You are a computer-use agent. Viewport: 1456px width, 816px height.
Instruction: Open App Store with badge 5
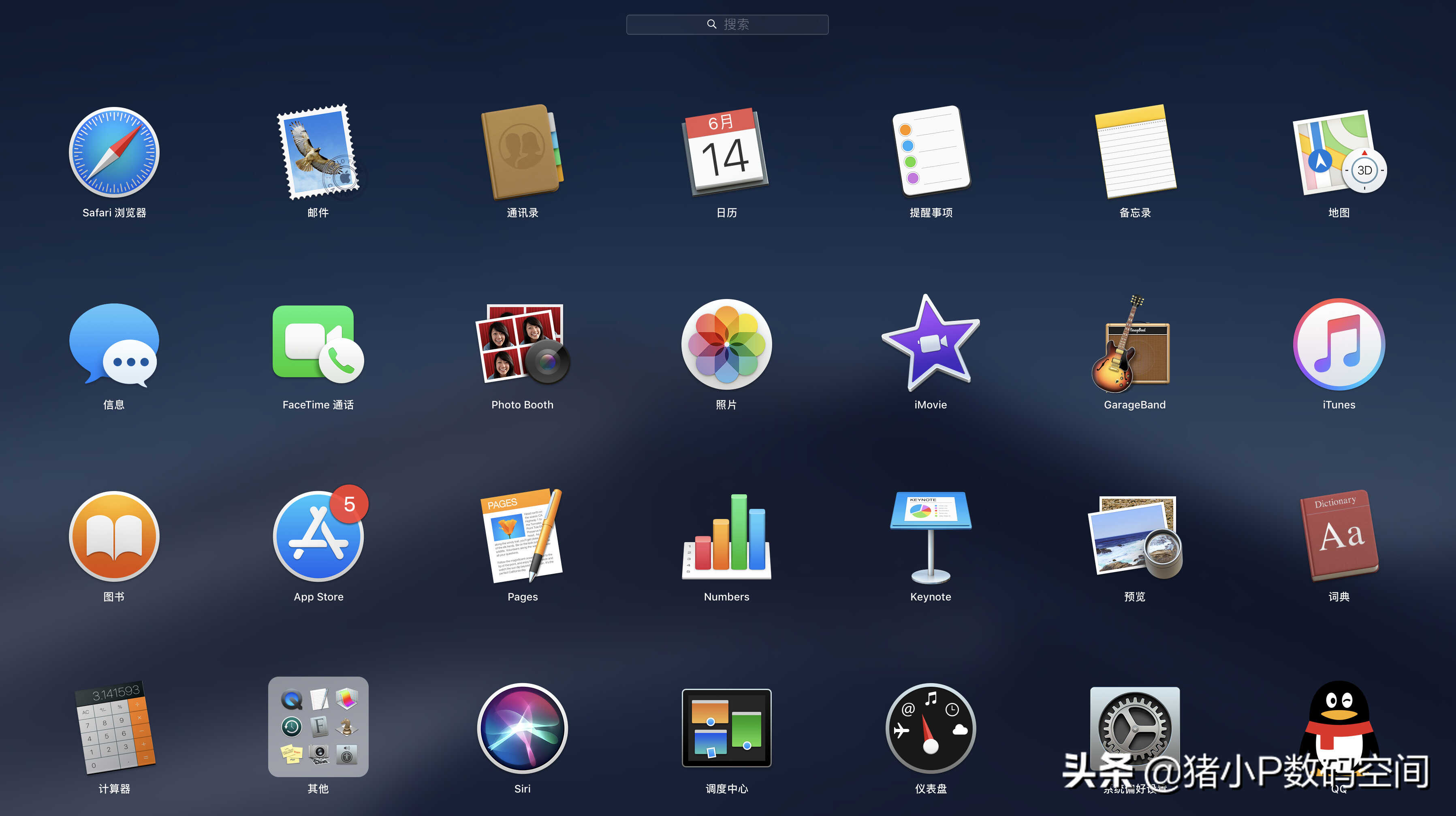(x=318, y=536)
